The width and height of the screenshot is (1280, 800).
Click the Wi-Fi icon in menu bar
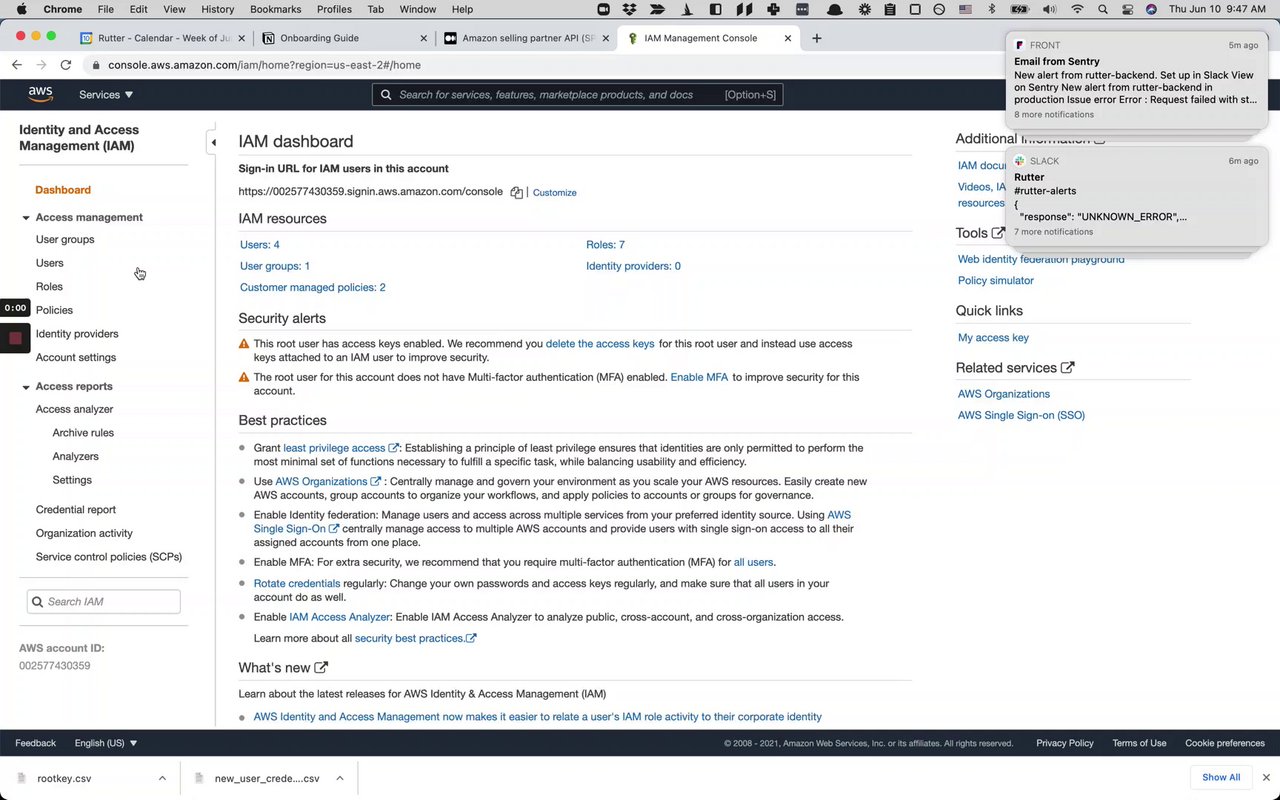[1077, 9]
